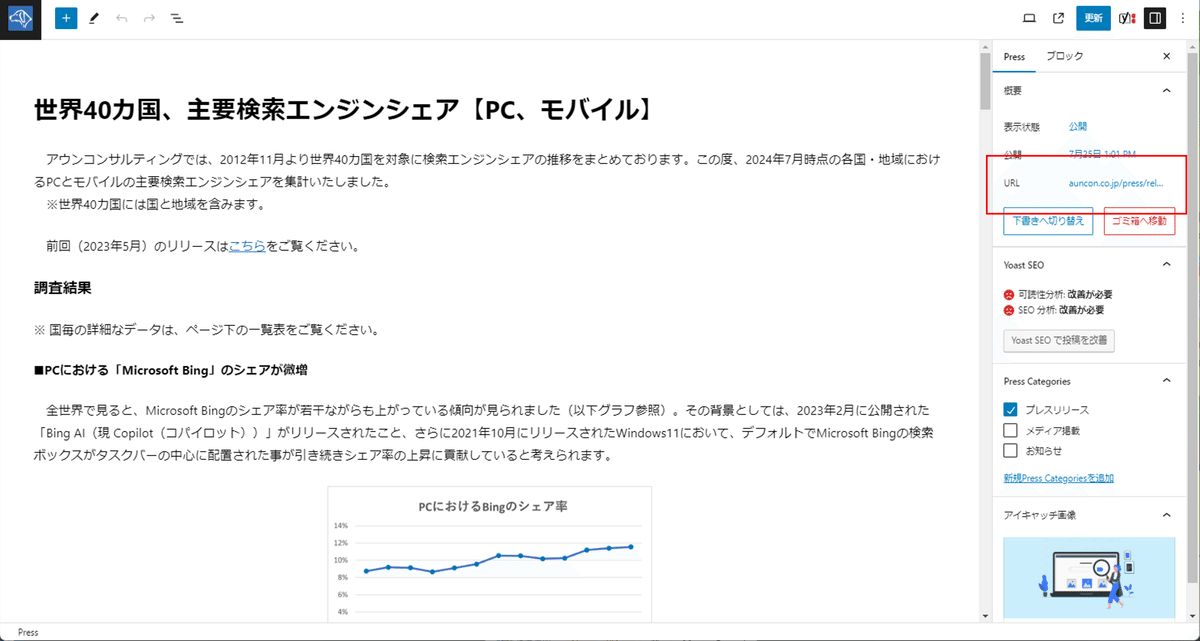
Task: Toggle the settings sidebar panel icon
Action: click(x=1154, y=18)
